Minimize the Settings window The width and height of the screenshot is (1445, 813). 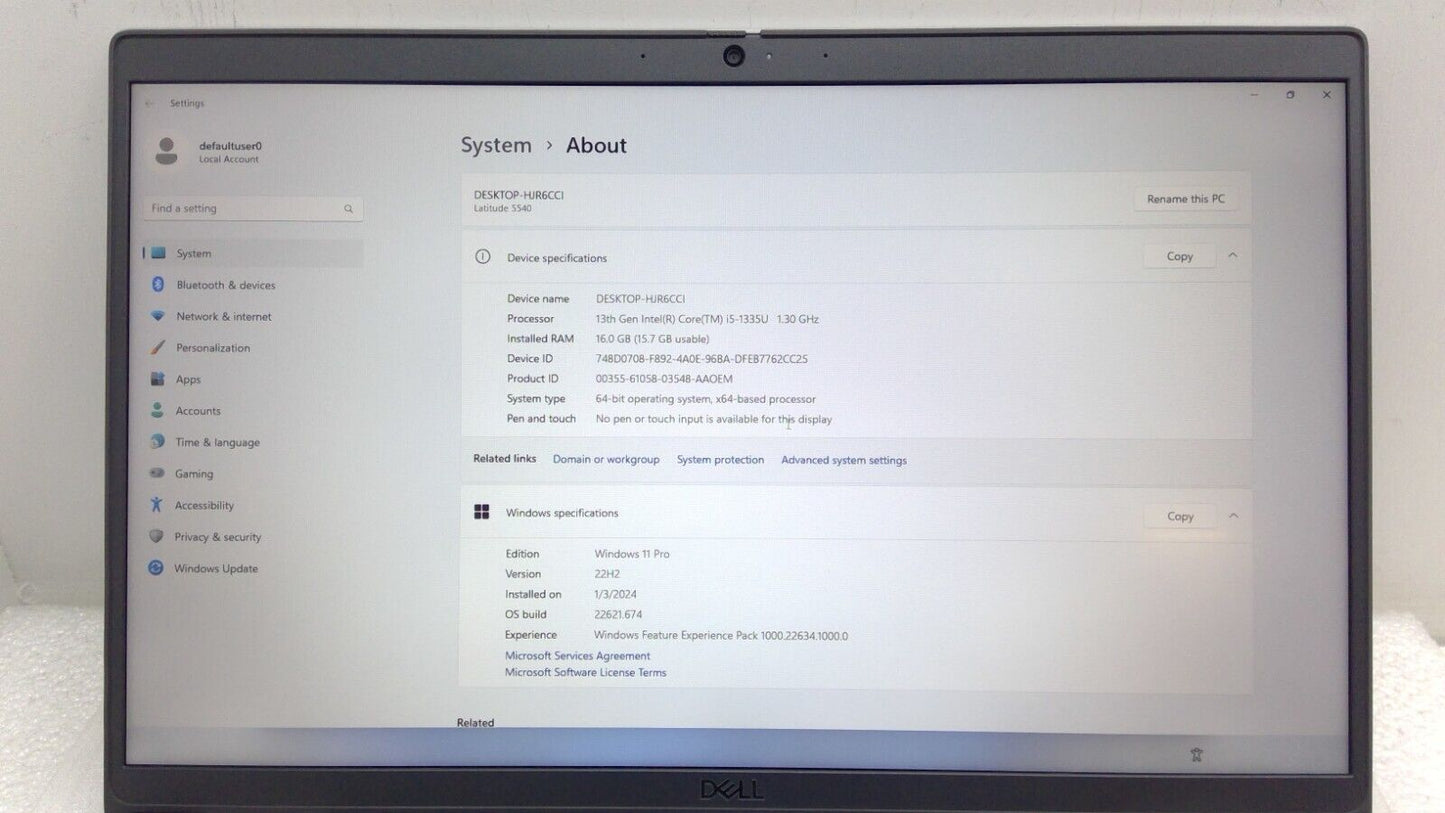[x=1254, y=95]
